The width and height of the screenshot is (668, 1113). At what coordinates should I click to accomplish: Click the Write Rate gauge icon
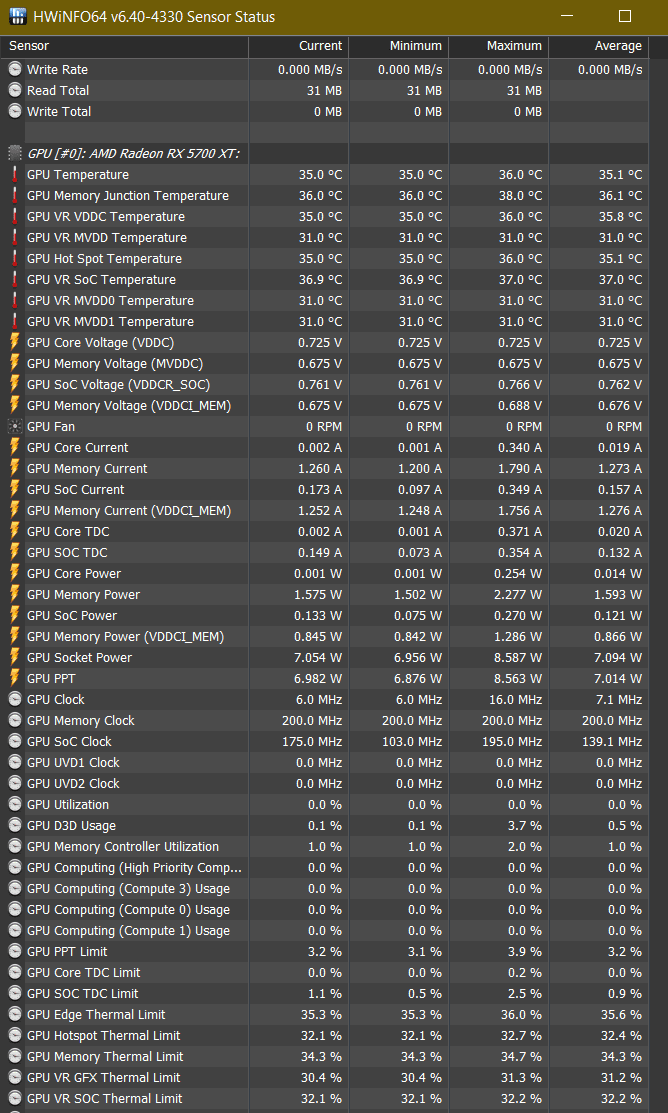tap(15, 70)
